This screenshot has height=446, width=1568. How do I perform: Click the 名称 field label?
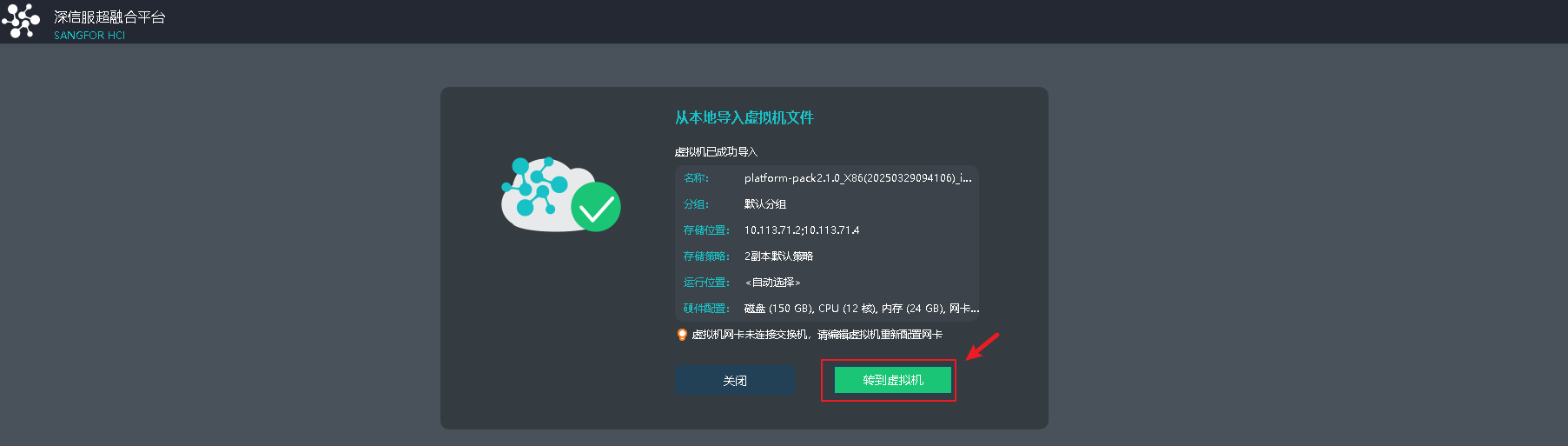(696, 178)
